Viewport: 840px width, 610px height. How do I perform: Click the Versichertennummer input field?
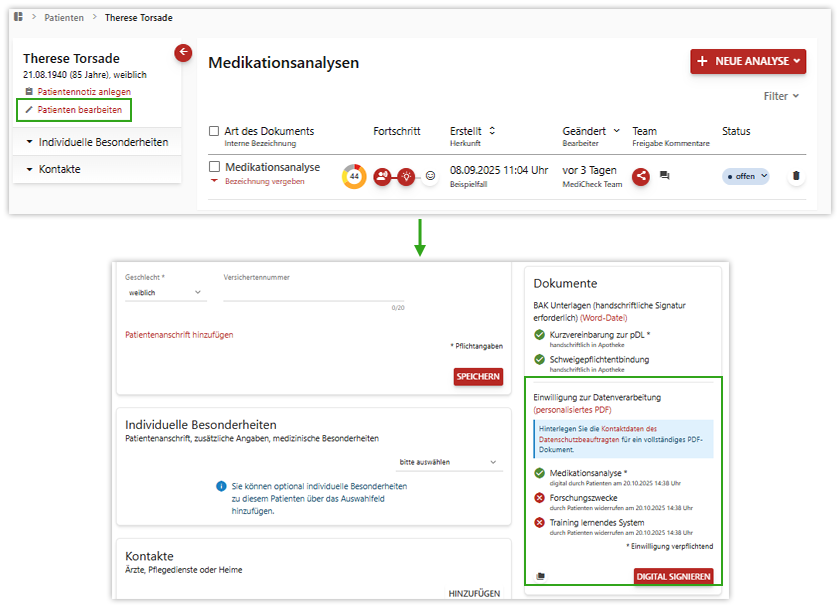(312, 293)
